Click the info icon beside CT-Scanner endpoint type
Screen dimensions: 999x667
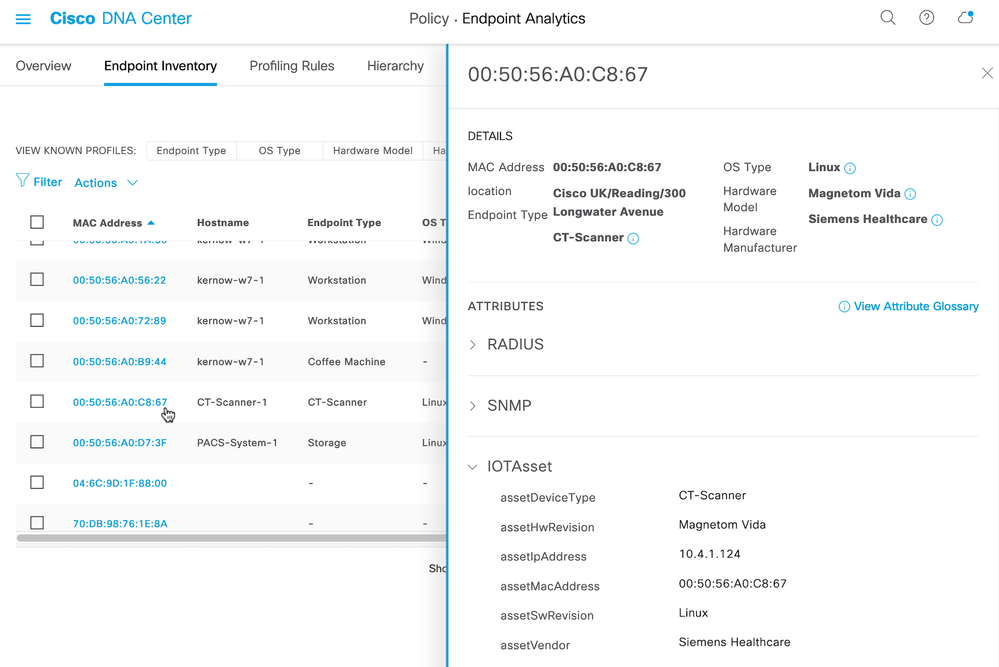[633, 239]
